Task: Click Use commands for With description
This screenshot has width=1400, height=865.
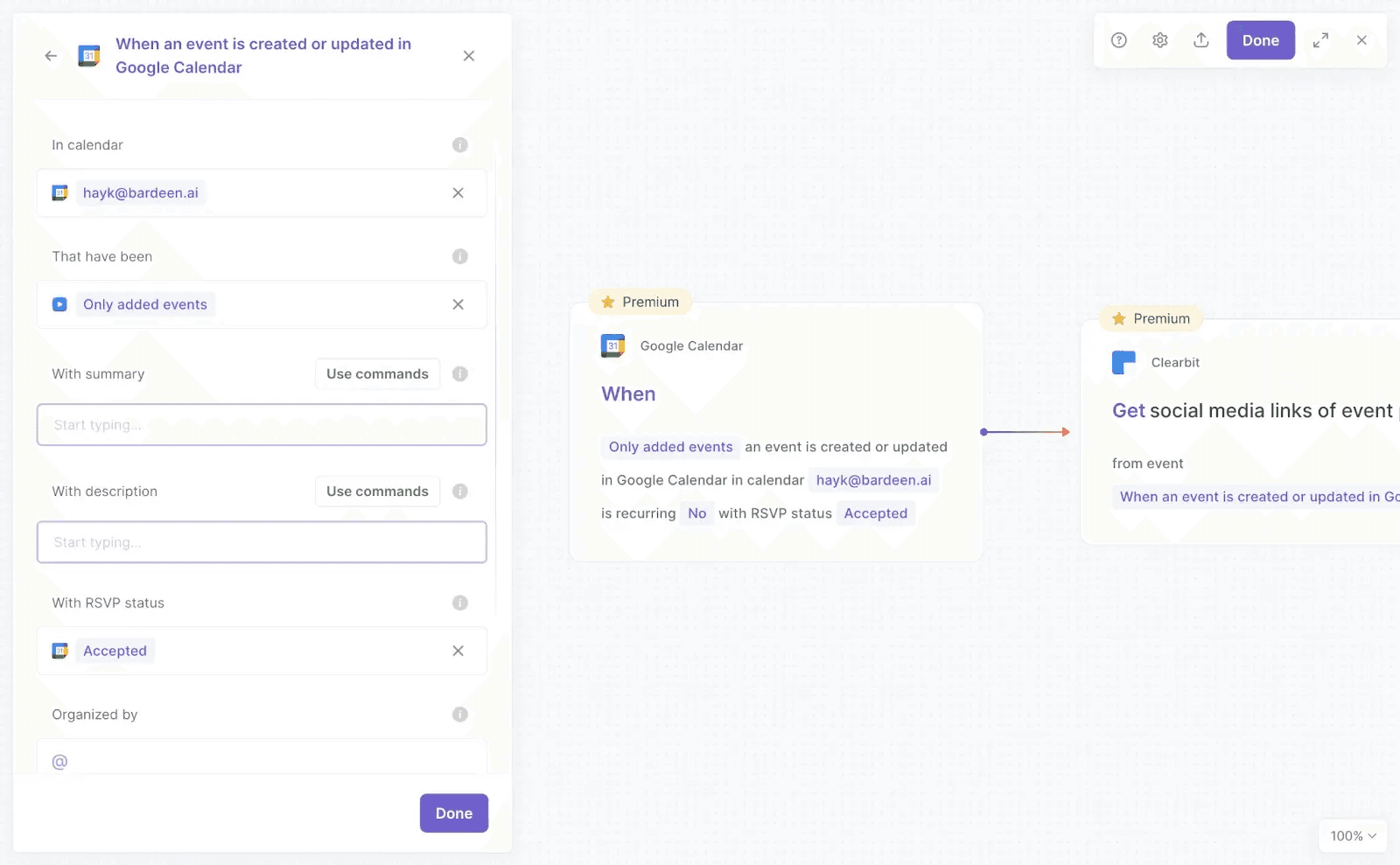Action: pyautogui.click(x=378, y=492)
